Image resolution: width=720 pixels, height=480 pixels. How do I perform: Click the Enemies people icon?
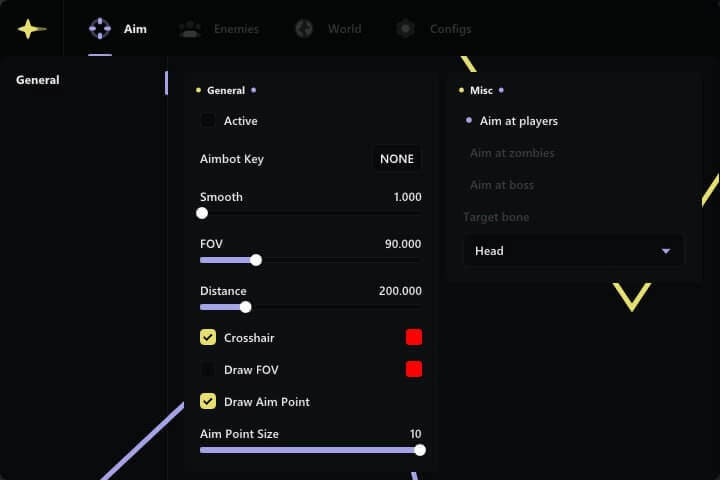pos(190,29)
